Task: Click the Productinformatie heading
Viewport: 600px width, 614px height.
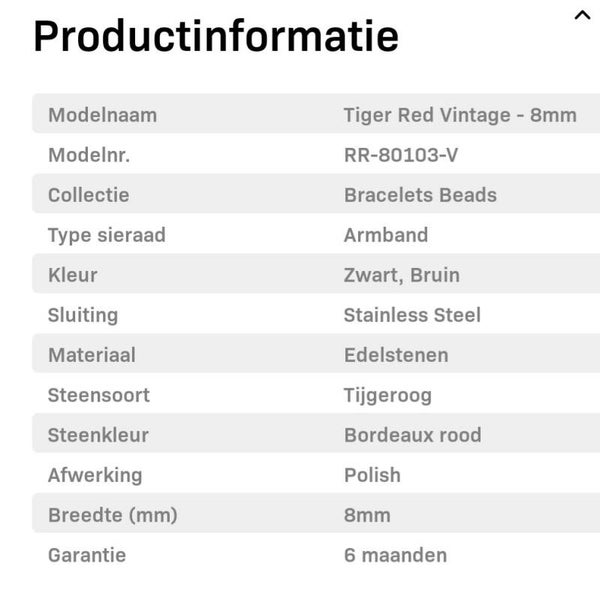Action: pos(216,37)
